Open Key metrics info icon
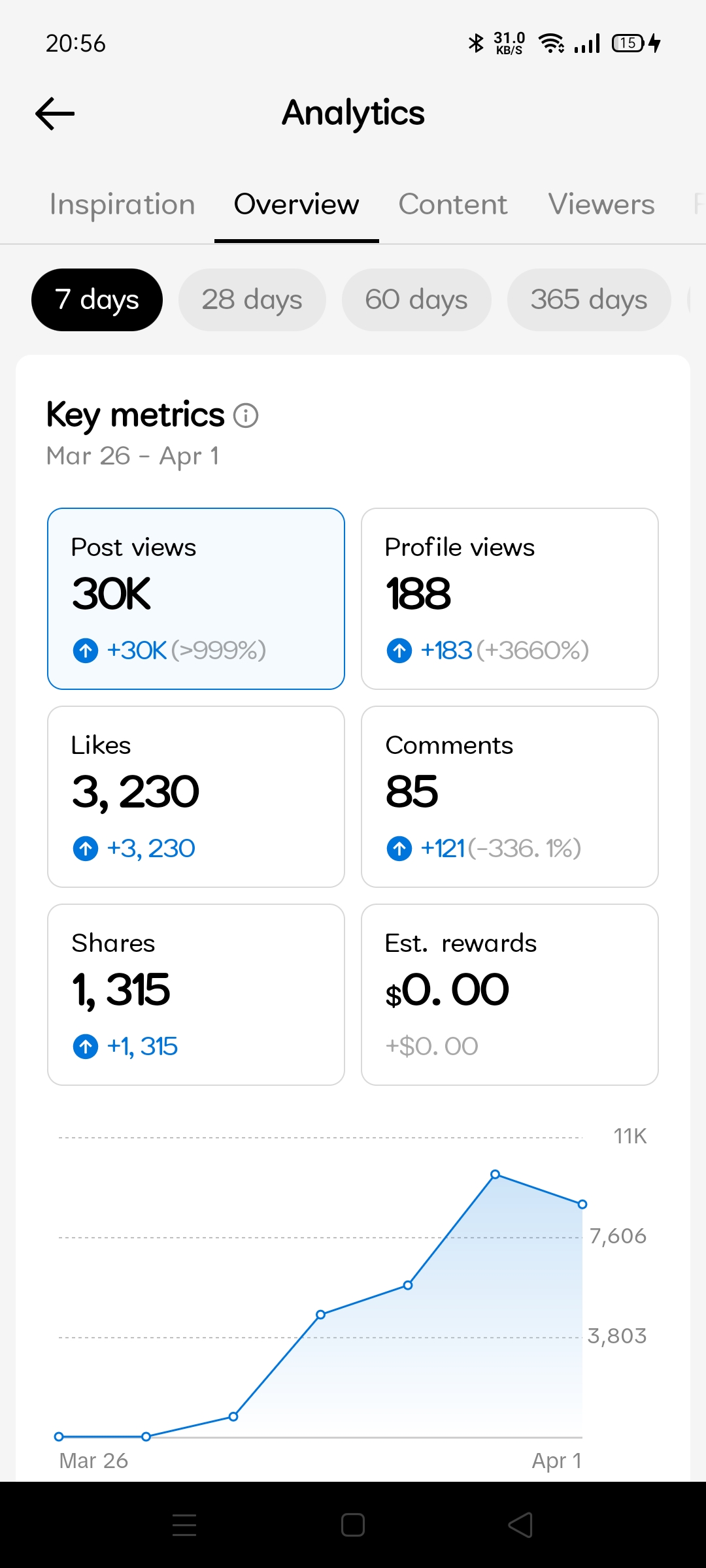The image size is (706, 1568). tap(246, 416)
